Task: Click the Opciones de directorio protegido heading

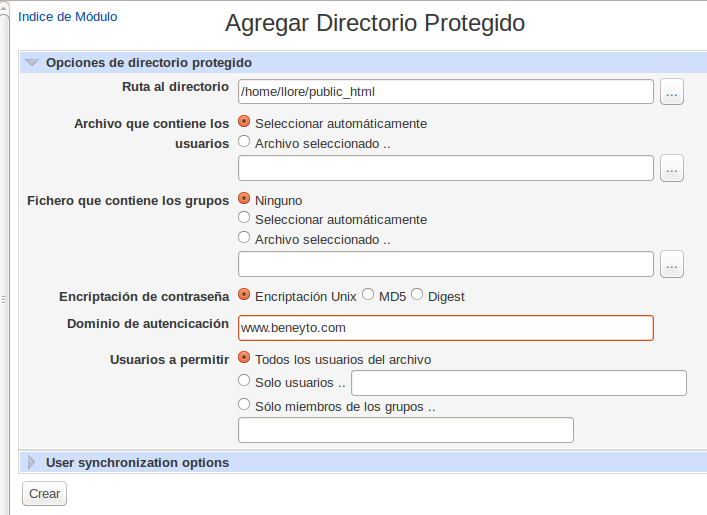Action: (149, 63)
